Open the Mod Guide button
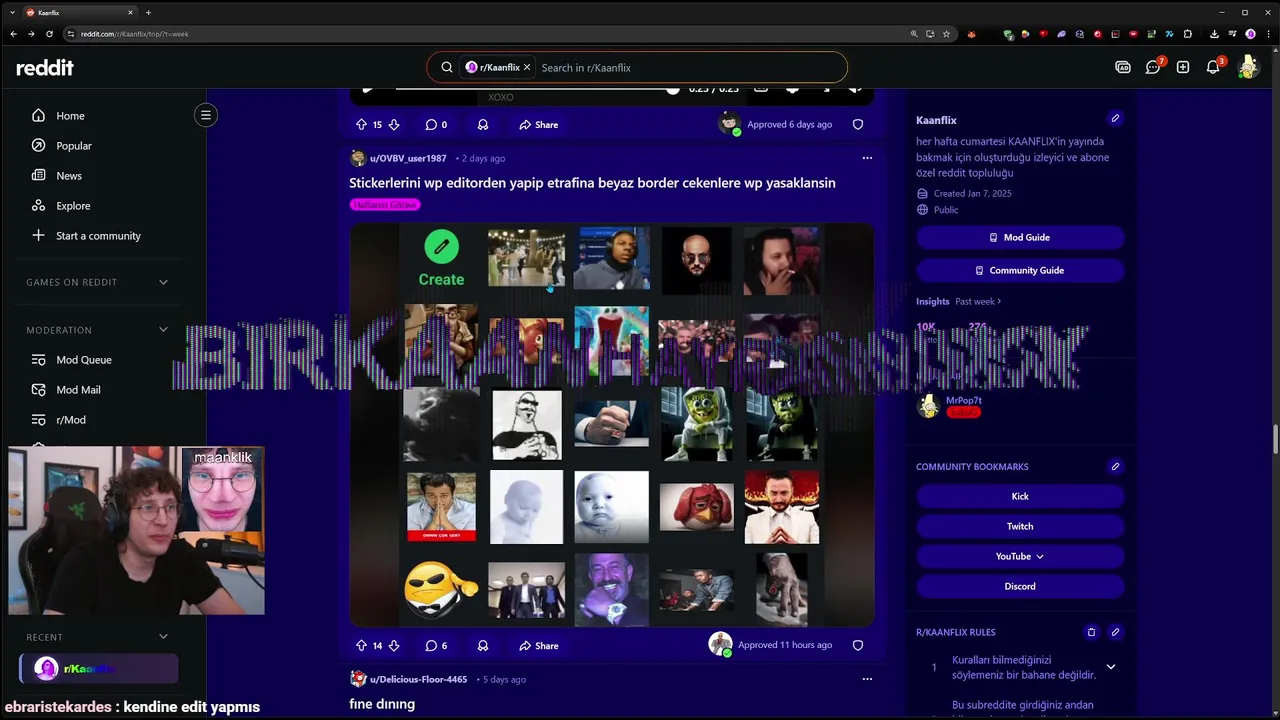This screenshot has width=1280, height=720. (1020, 238)
